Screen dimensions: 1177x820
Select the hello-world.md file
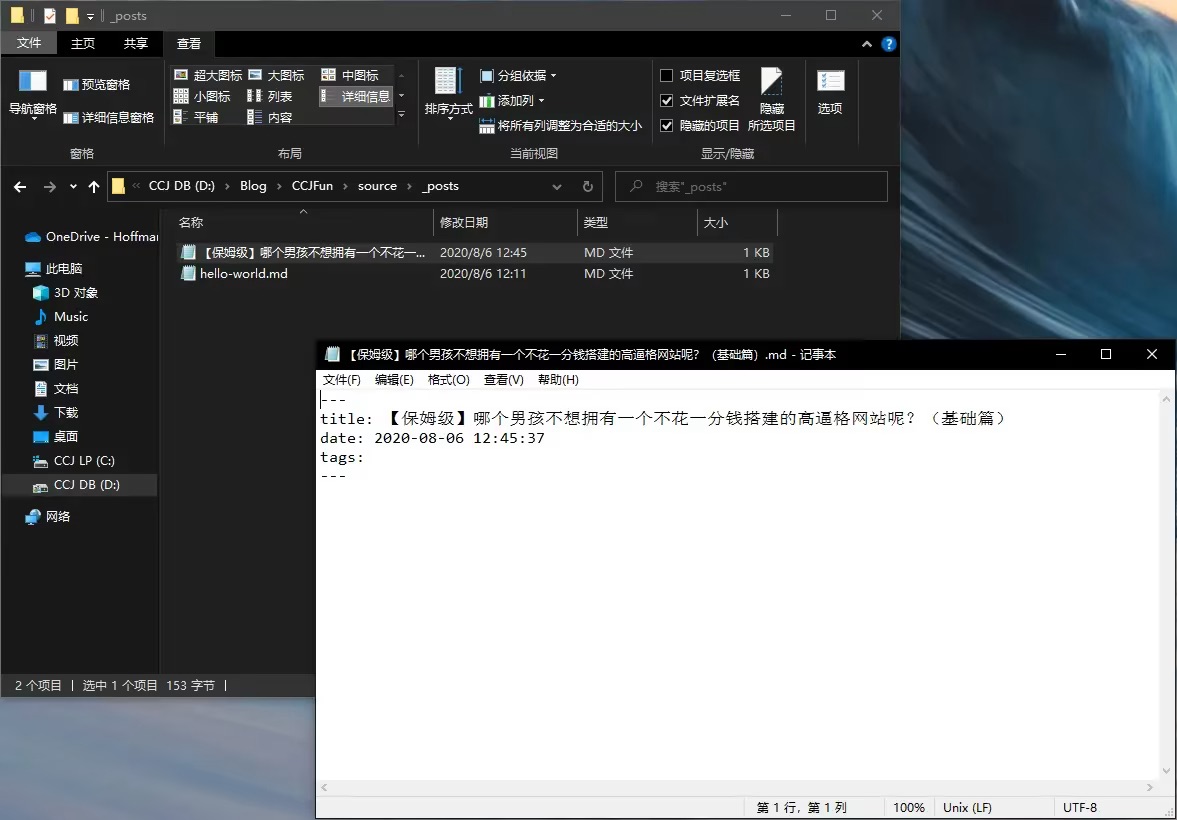tap(243, 273)
